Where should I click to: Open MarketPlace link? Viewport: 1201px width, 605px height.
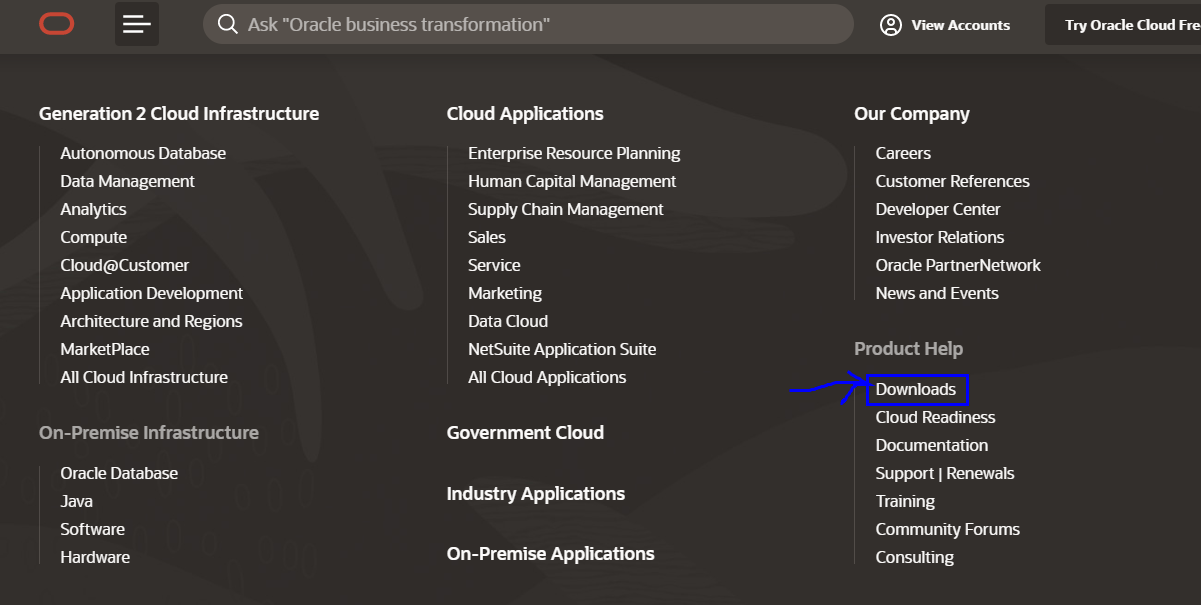click(105, 349)
